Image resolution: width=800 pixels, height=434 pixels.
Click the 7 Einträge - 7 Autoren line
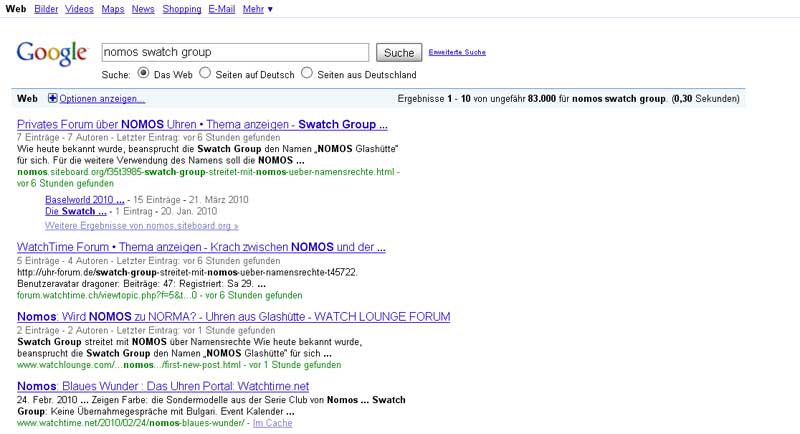148,138
